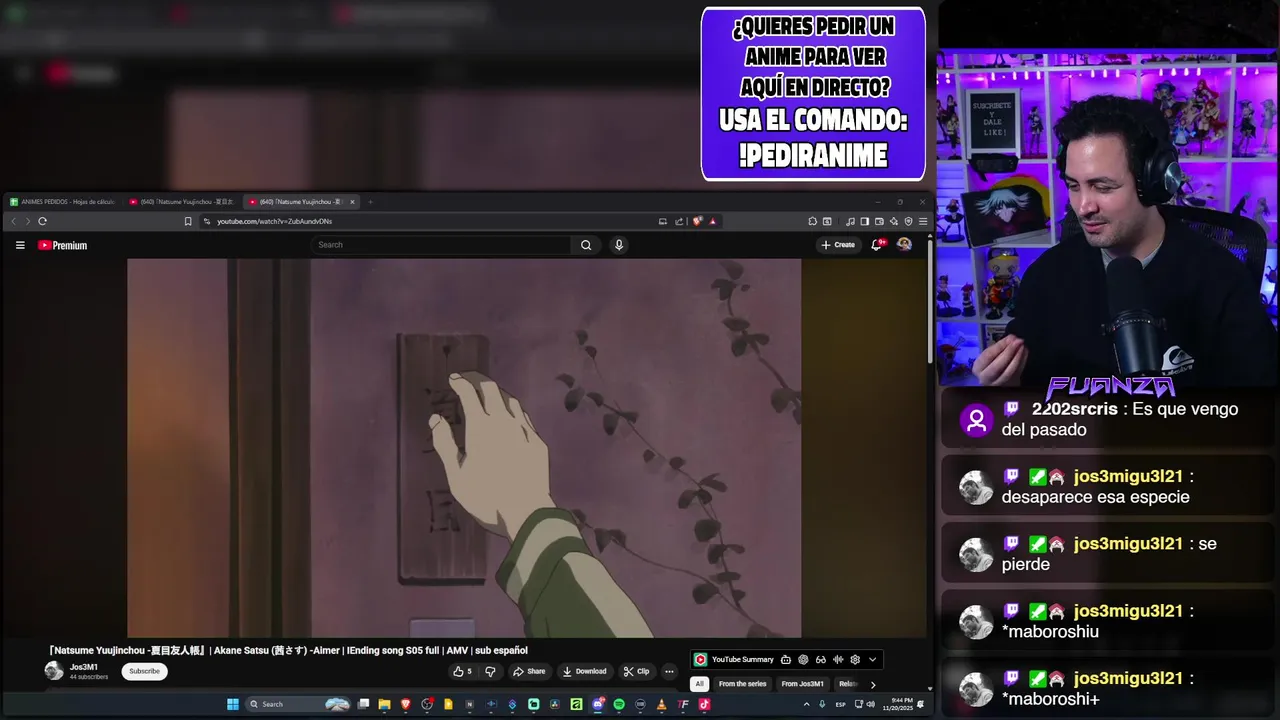
Task: Click the Share button under the video
Action: click(529, 671)
